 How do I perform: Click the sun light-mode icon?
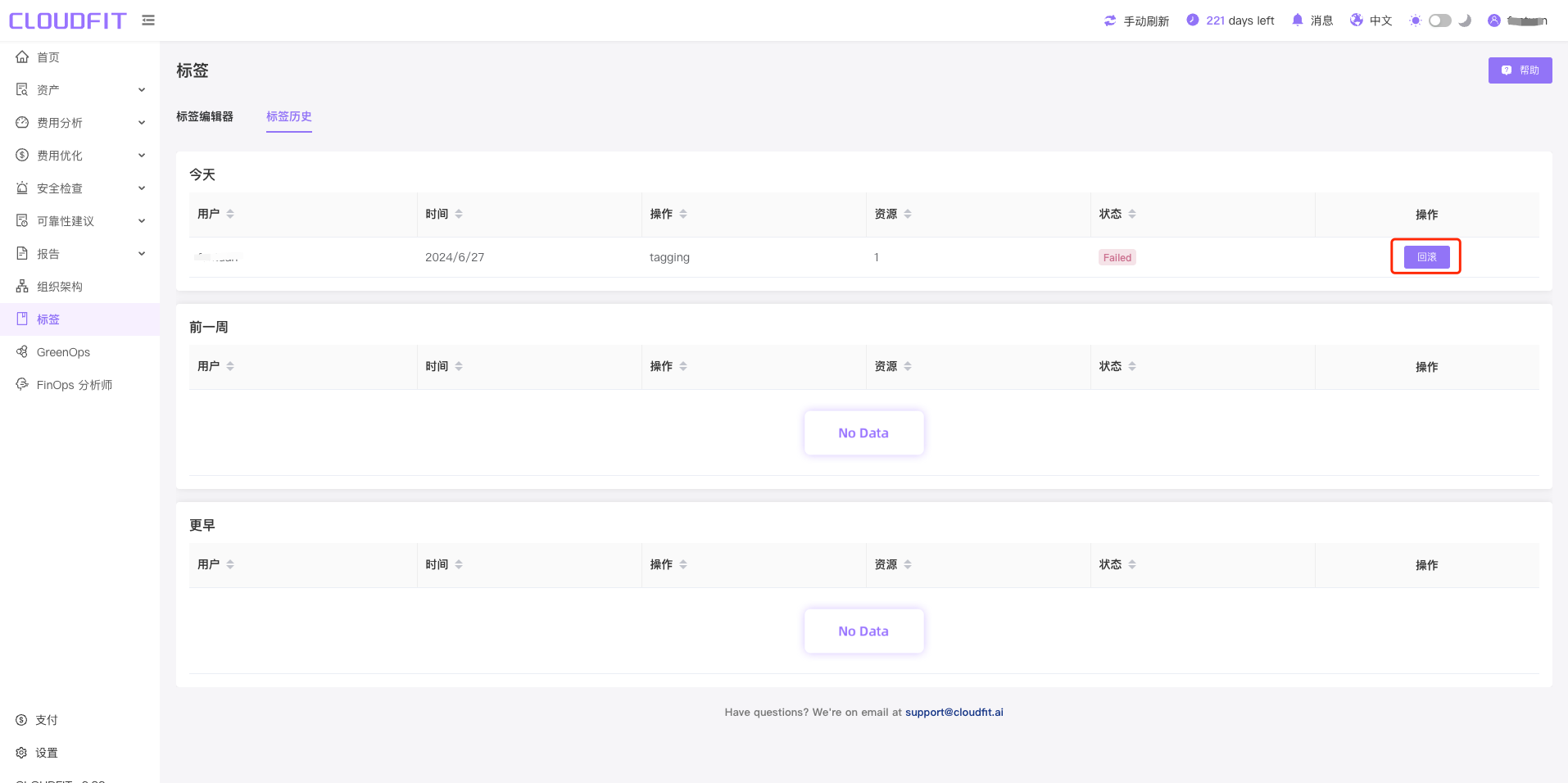tap(1415, 20)
